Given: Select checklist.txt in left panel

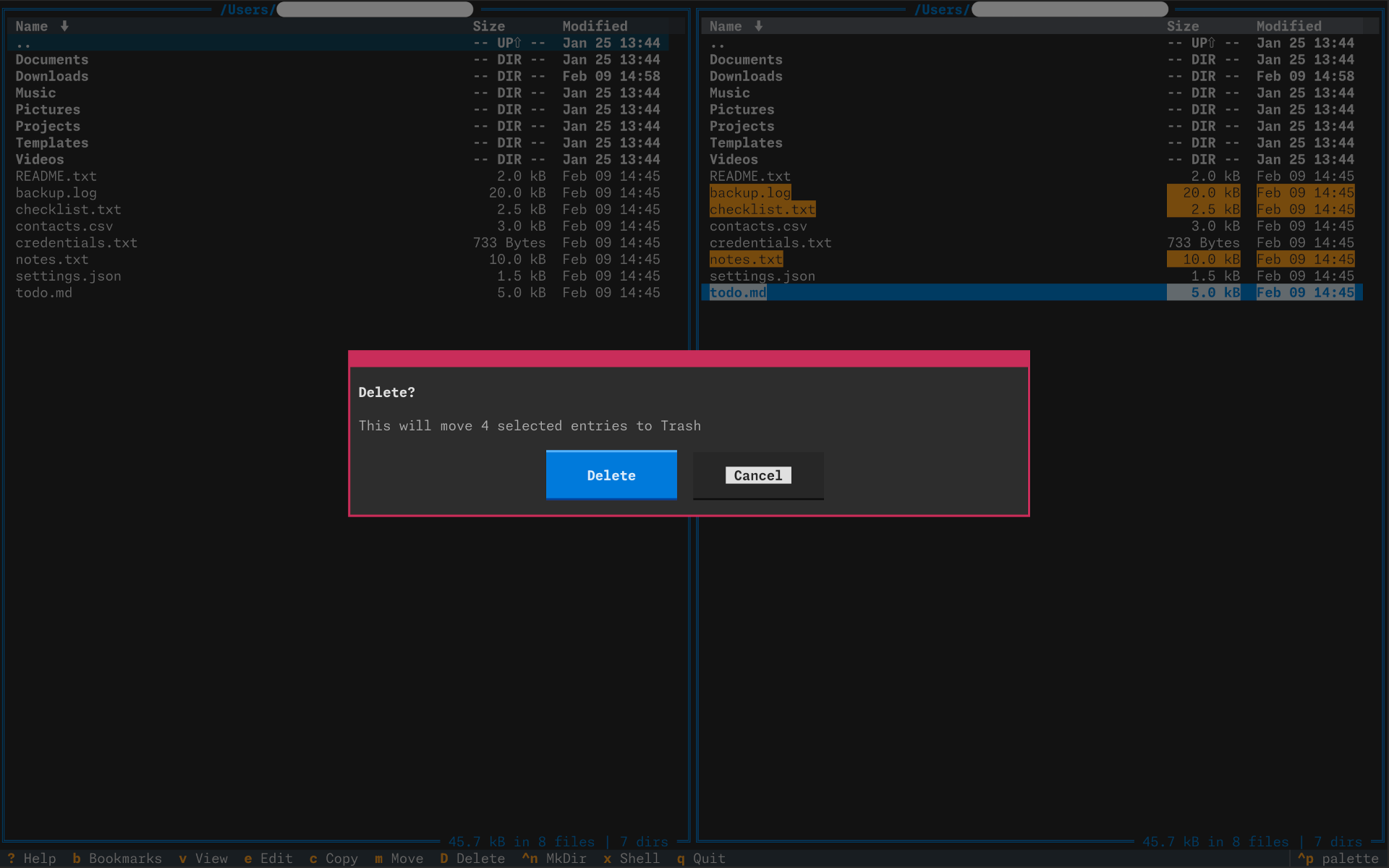Looking at the screenshot, I should [338, 209].
